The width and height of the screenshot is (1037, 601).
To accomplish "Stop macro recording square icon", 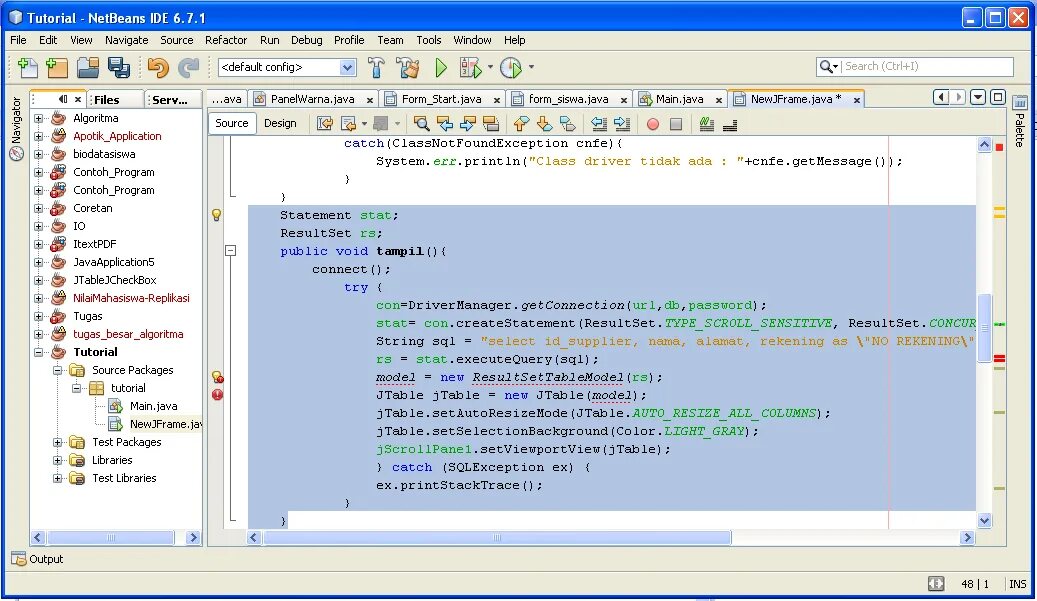I will click(x=676, y=124).
